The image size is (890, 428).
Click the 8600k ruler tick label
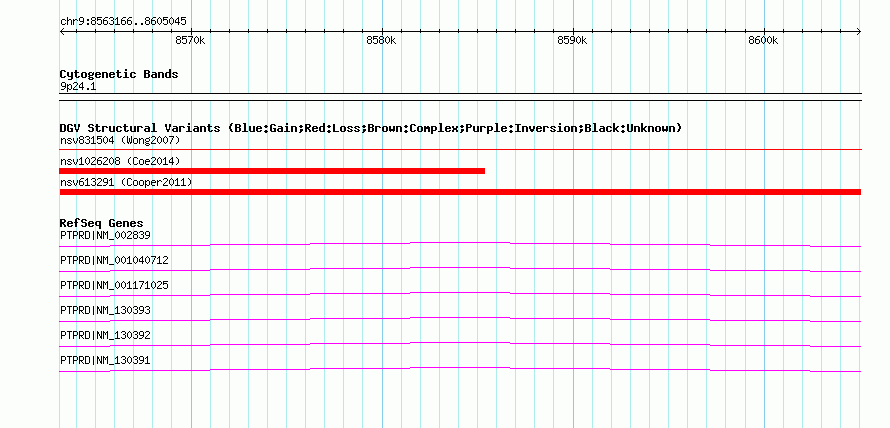(x=763, y=41)
